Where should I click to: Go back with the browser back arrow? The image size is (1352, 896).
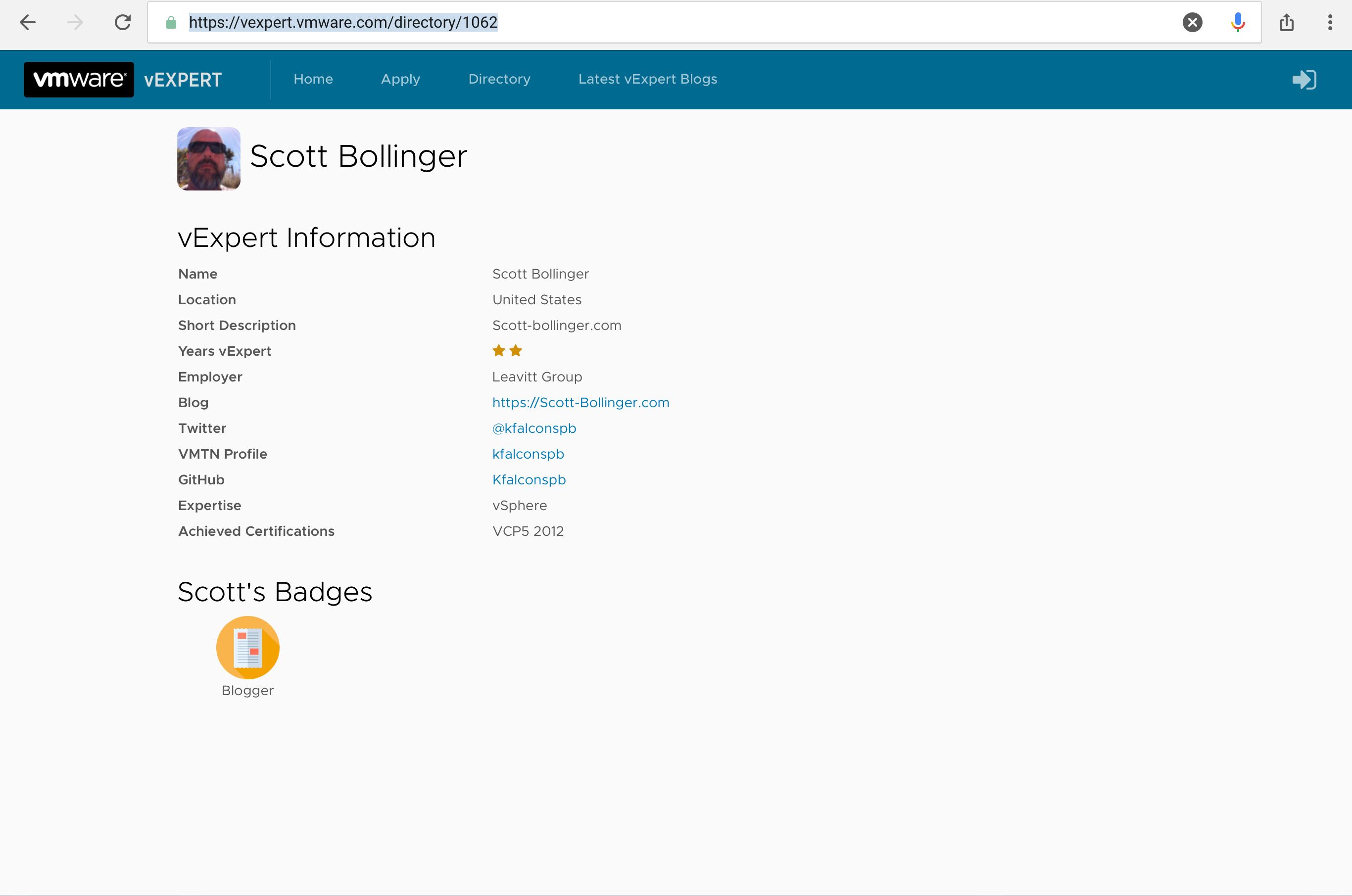[x=27, y=22]
